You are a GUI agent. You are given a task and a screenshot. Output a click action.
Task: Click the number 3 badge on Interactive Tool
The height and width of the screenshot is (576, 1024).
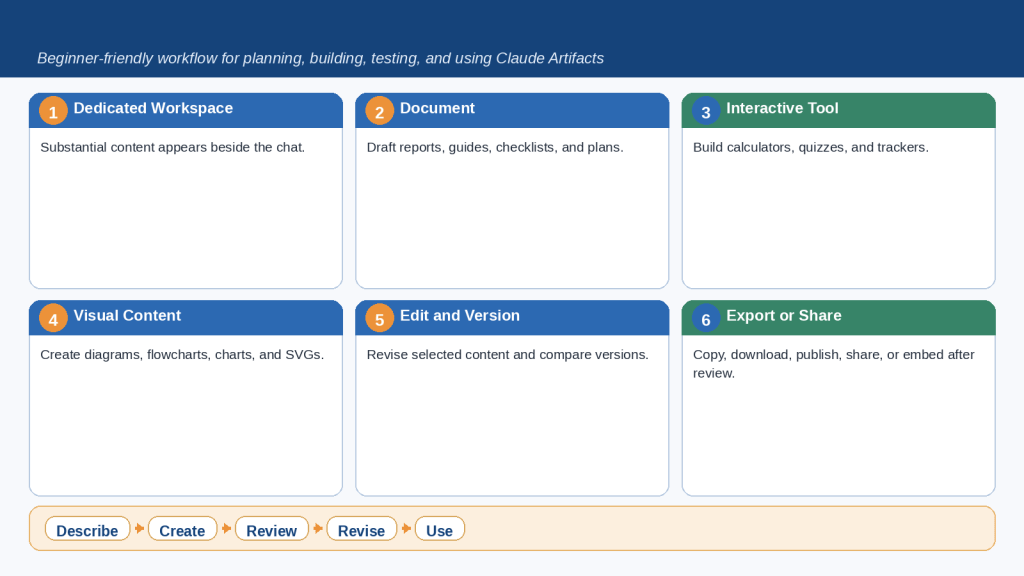(706, 111)
